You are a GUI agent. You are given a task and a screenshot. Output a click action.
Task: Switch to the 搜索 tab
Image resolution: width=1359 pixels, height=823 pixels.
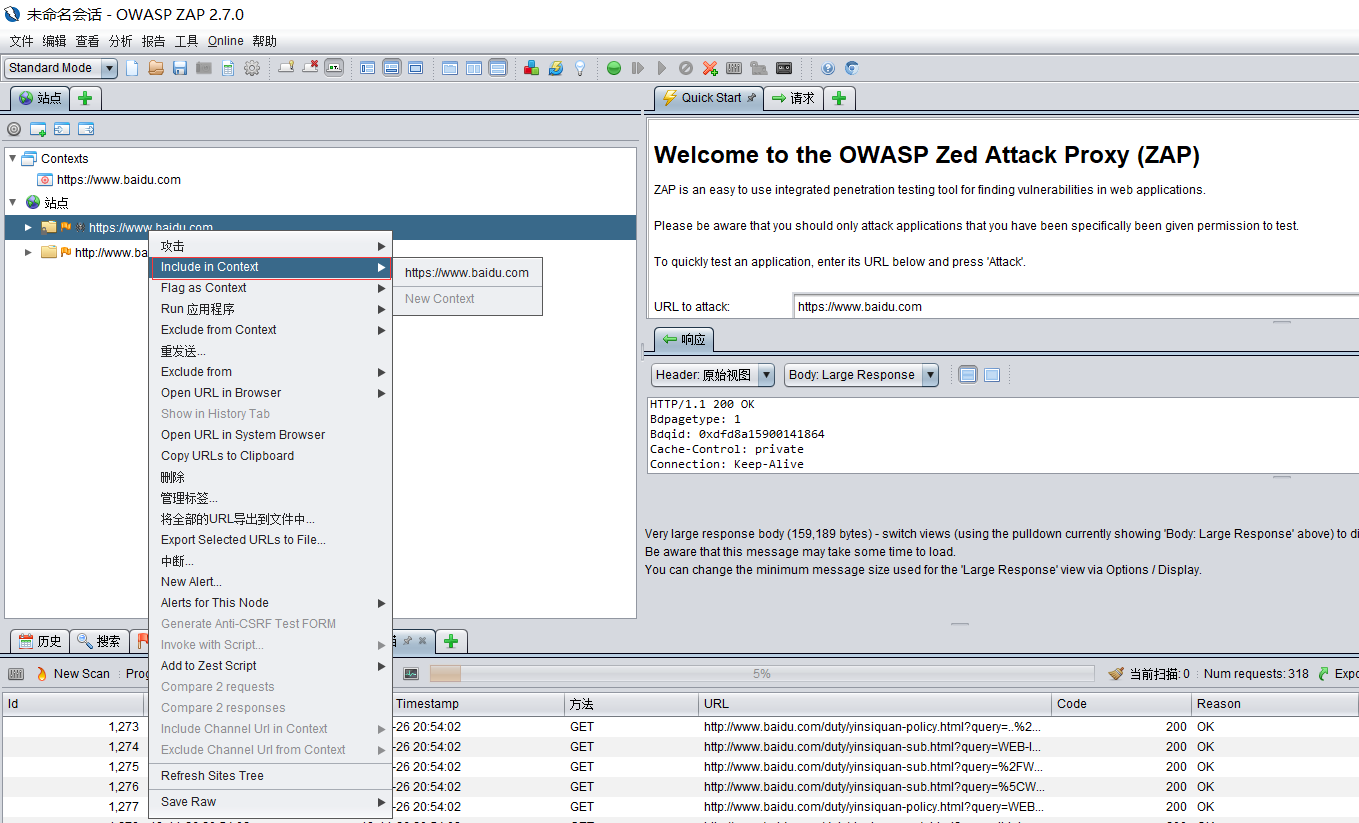click(99, 641)
